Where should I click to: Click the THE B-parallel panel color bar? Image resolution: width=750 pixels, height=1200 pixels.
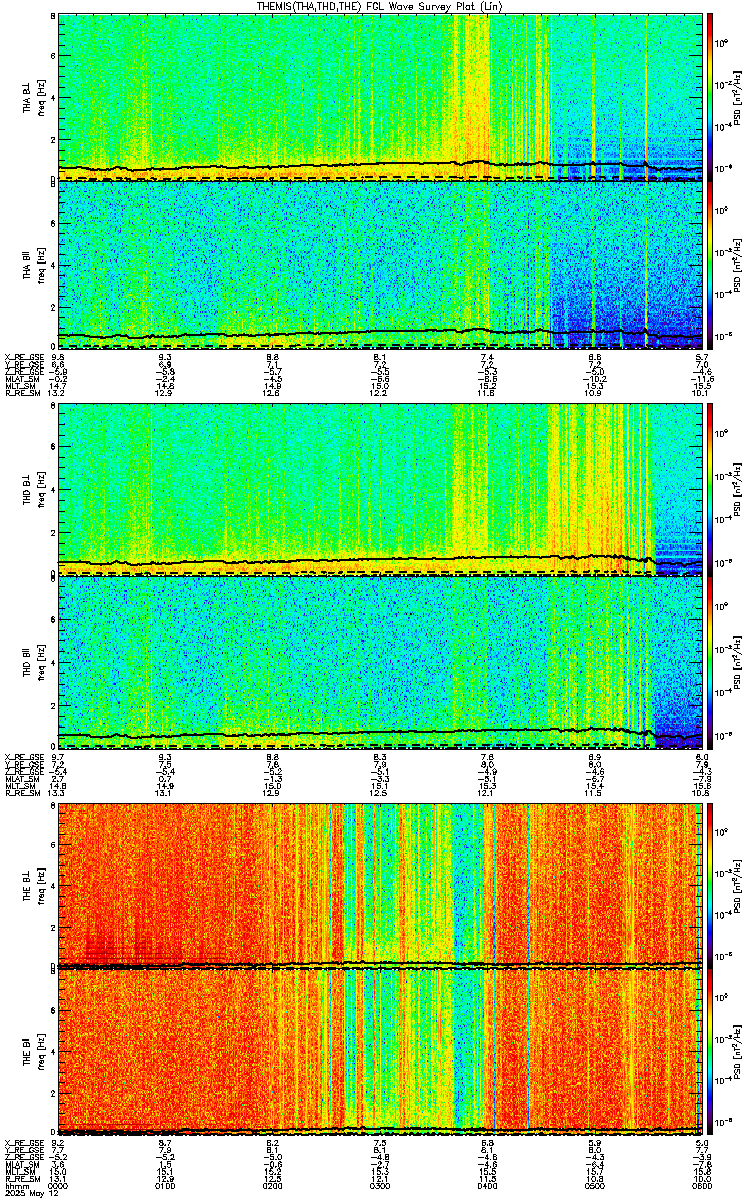click(710, 1050)
